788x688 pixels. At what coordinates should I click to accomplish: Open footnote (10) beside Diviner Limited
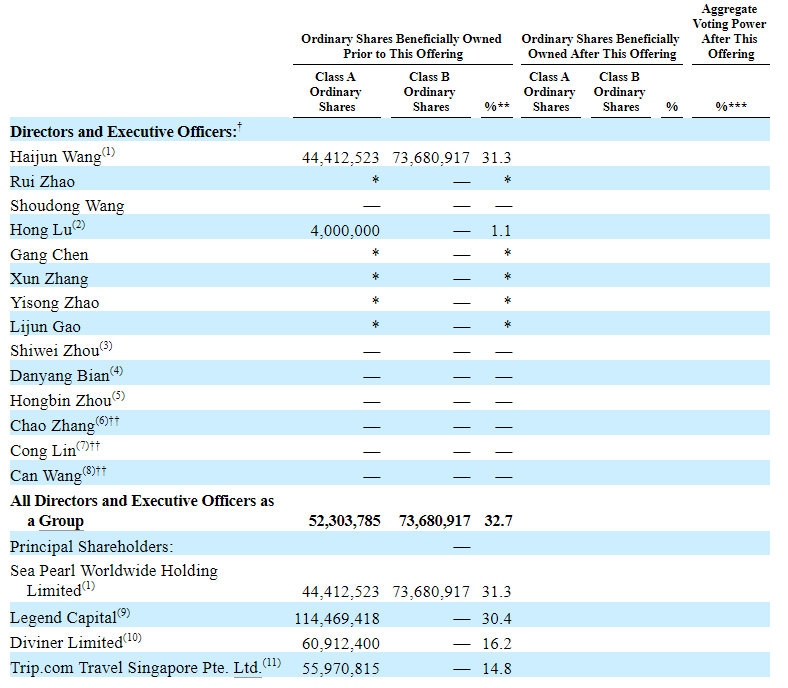pyautogui.click(x=133, y=637)
